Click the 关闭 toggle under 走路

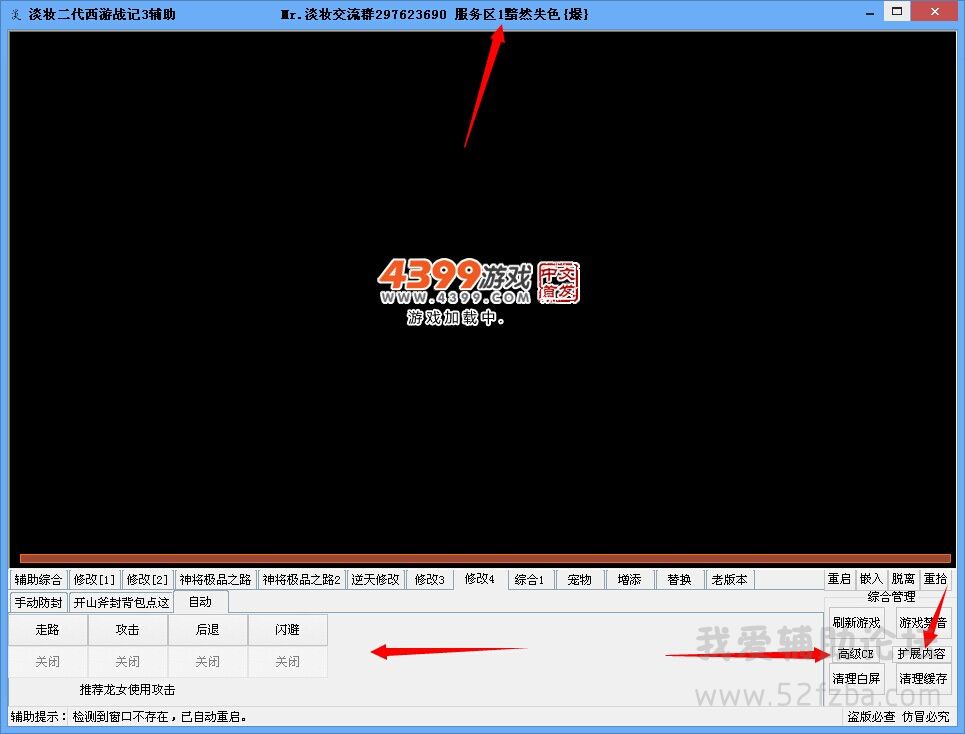(x=47, y=661)
